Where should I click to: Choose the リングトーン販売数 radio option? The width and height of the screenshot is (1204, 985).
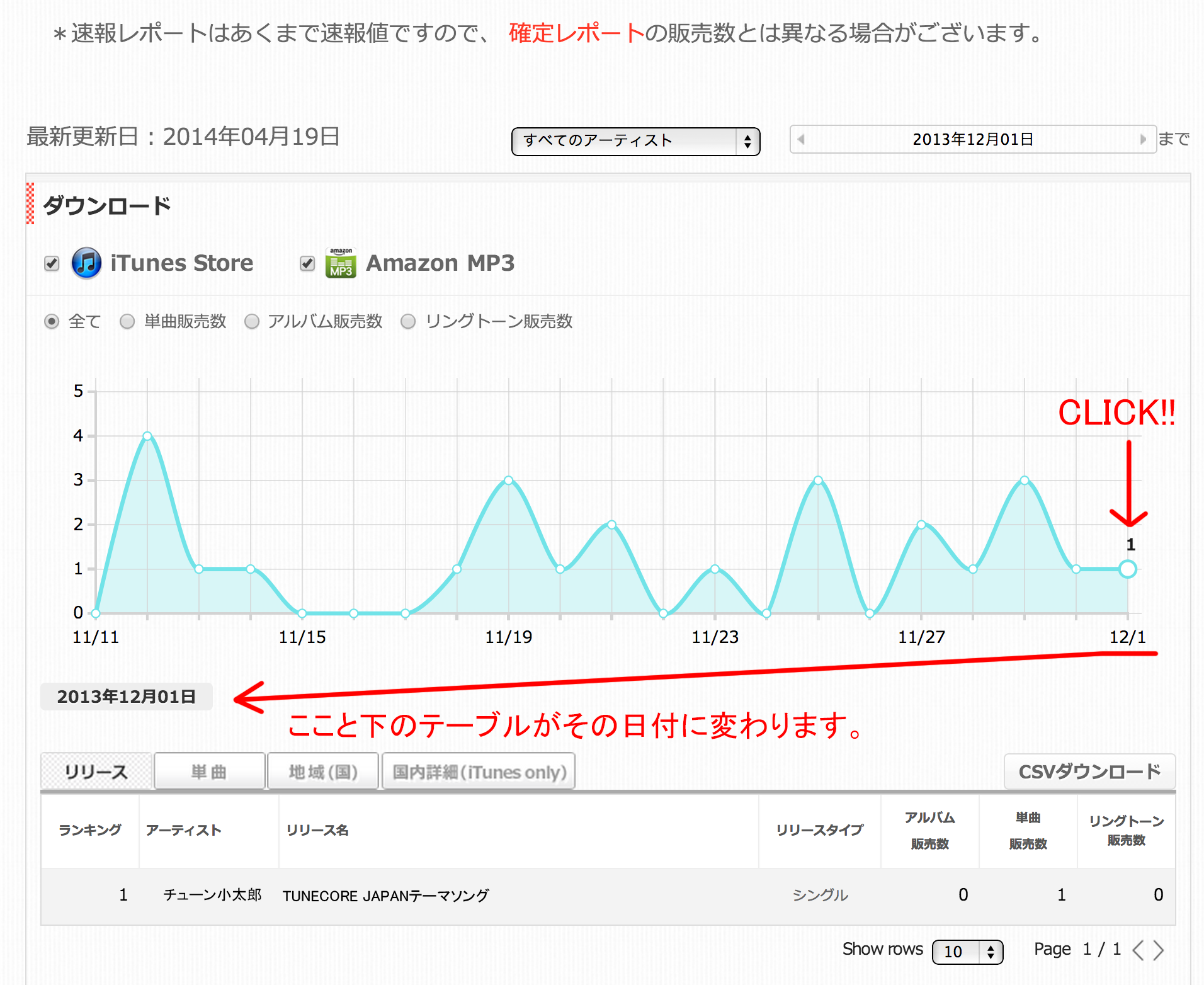[x=408, y=322]
